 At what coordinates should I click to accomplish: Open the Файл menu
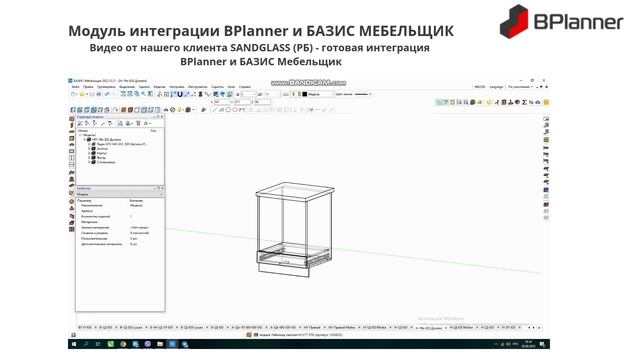pyautogui.click(x=76, y=87)
